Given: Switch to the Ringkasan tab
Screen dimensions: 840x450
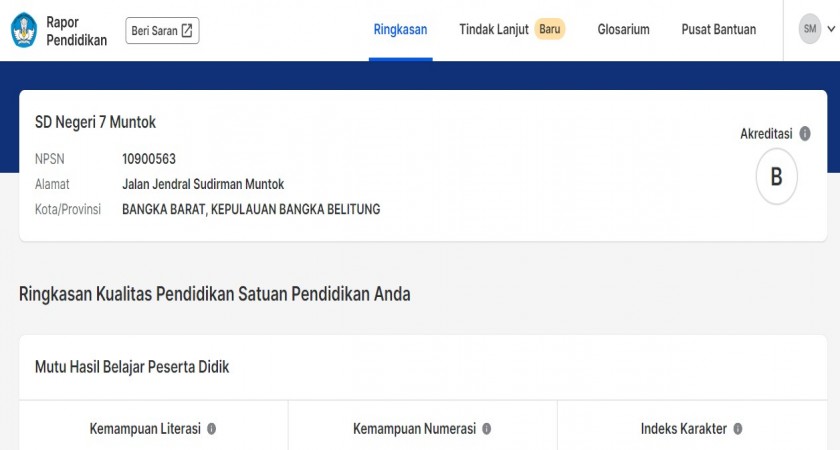Looking at the screenshot, I should [x=400, y=30].
